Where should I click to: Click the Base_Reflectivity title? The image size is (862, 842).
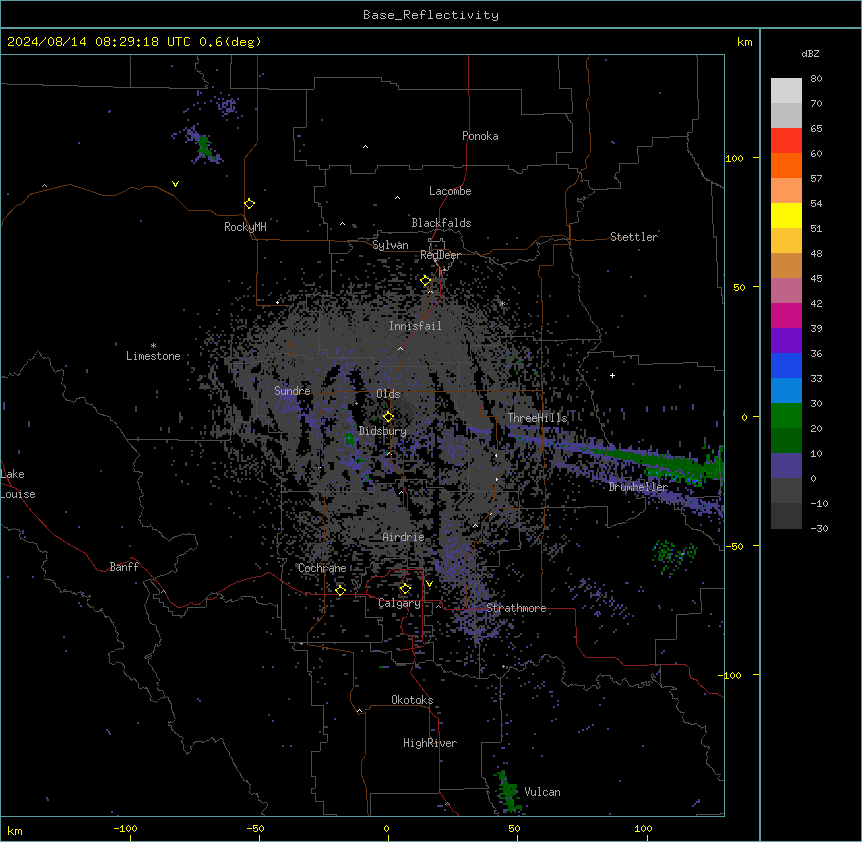[431, 15]
